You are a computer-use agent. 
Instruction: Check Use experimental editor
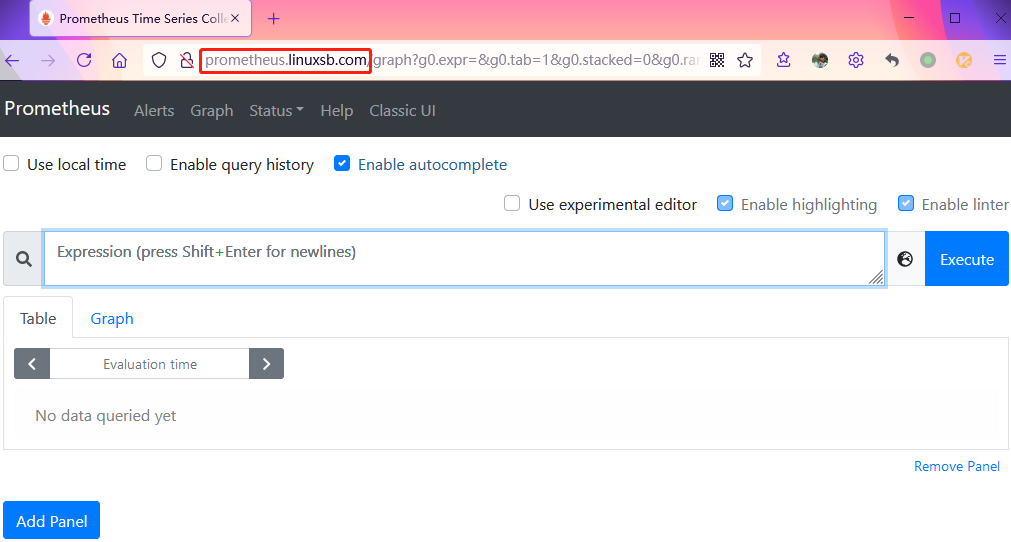click(512, 203)
